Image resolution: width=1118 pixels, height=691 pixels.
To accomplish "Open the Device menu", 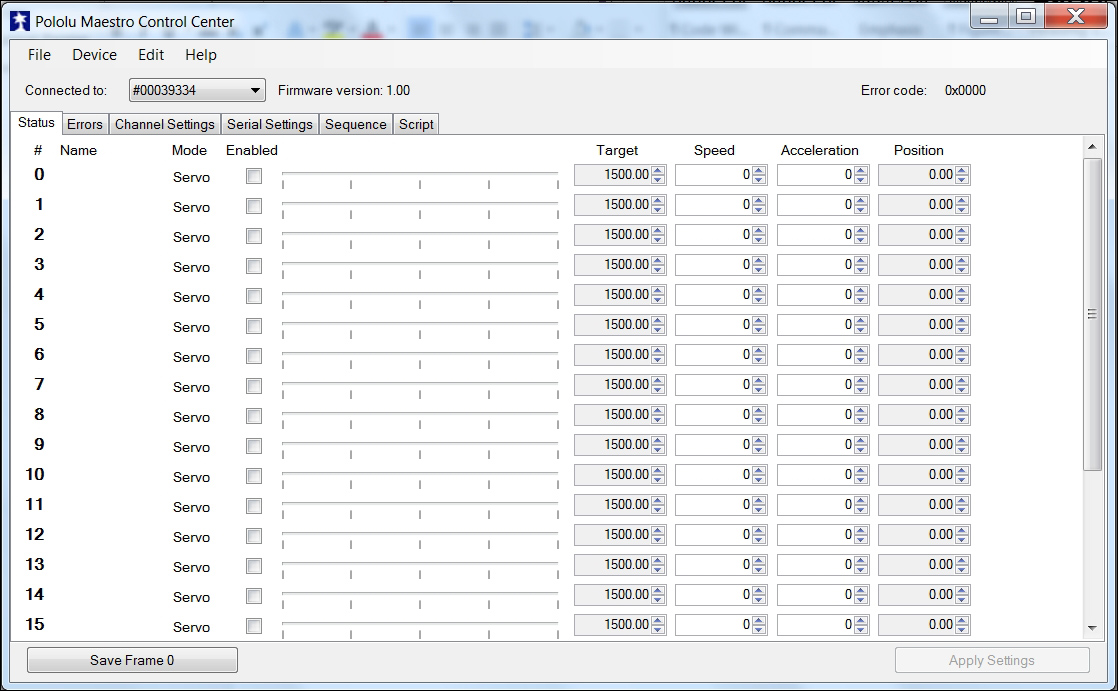I will click(x=94, y=55).
